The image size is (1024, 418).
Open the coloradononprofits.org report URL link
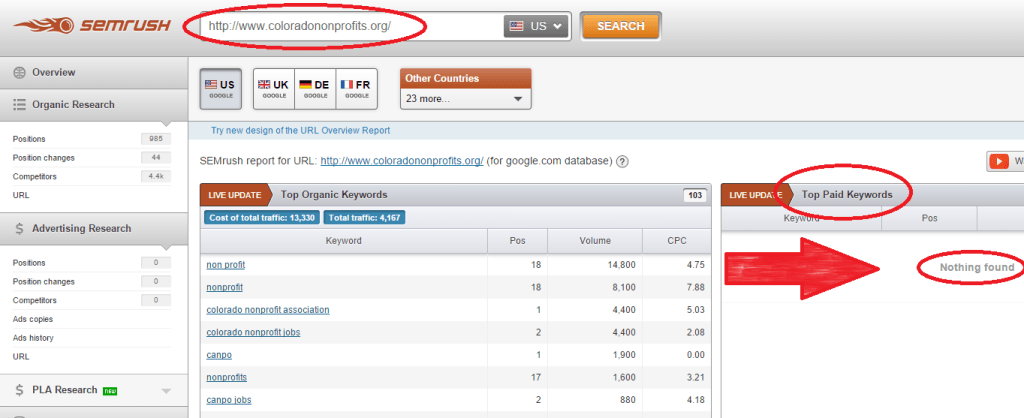point(402,161)
